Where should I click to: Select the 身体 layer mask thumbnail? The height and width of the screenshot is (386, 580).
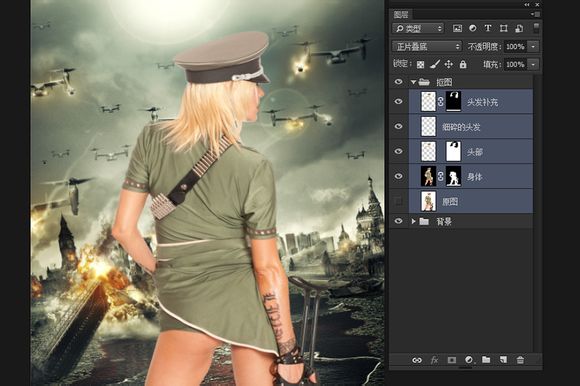453,176
